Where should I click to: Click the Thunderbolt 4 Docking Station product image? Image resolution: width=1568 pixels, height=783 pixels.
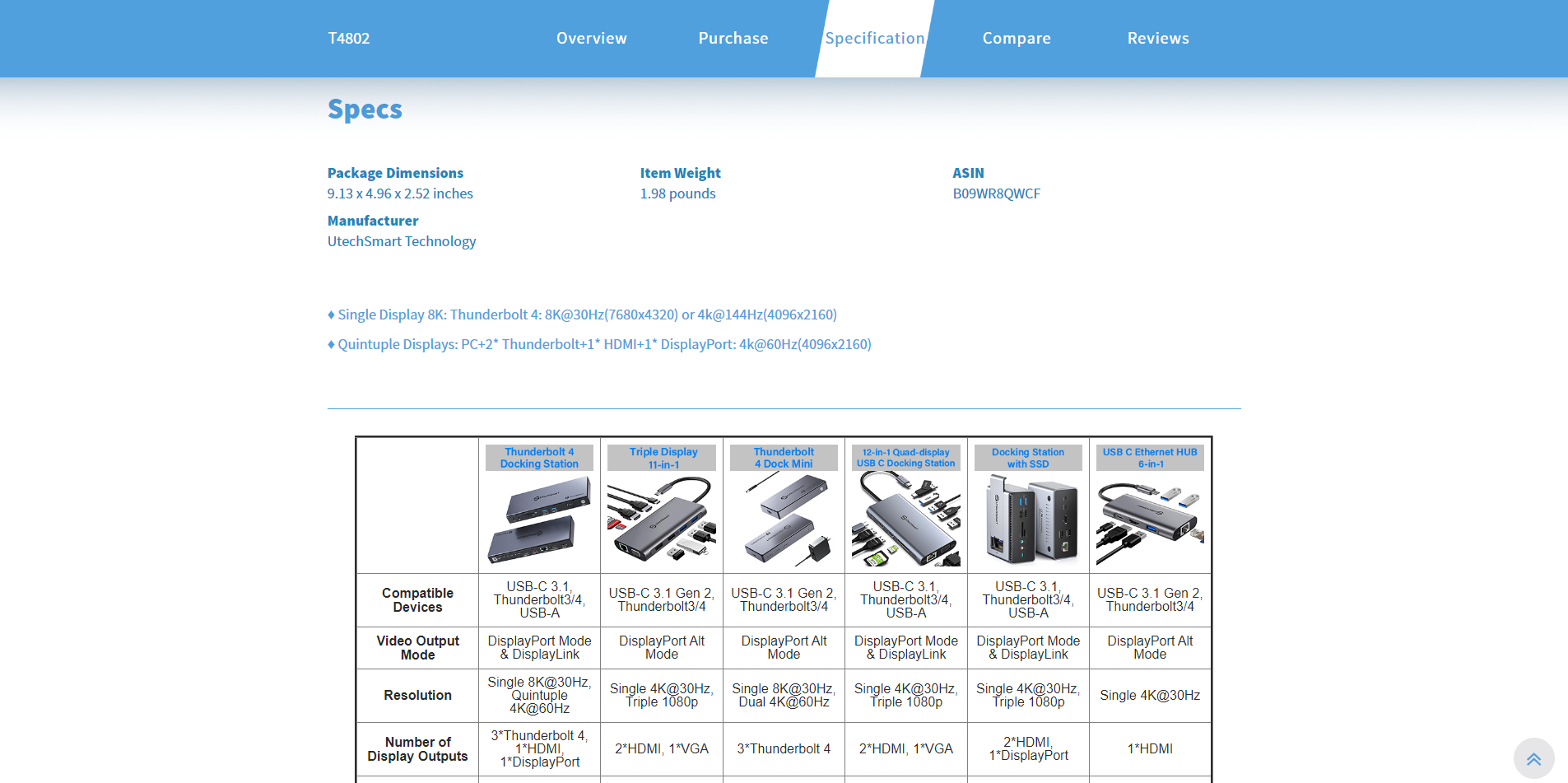coord(539,521)
